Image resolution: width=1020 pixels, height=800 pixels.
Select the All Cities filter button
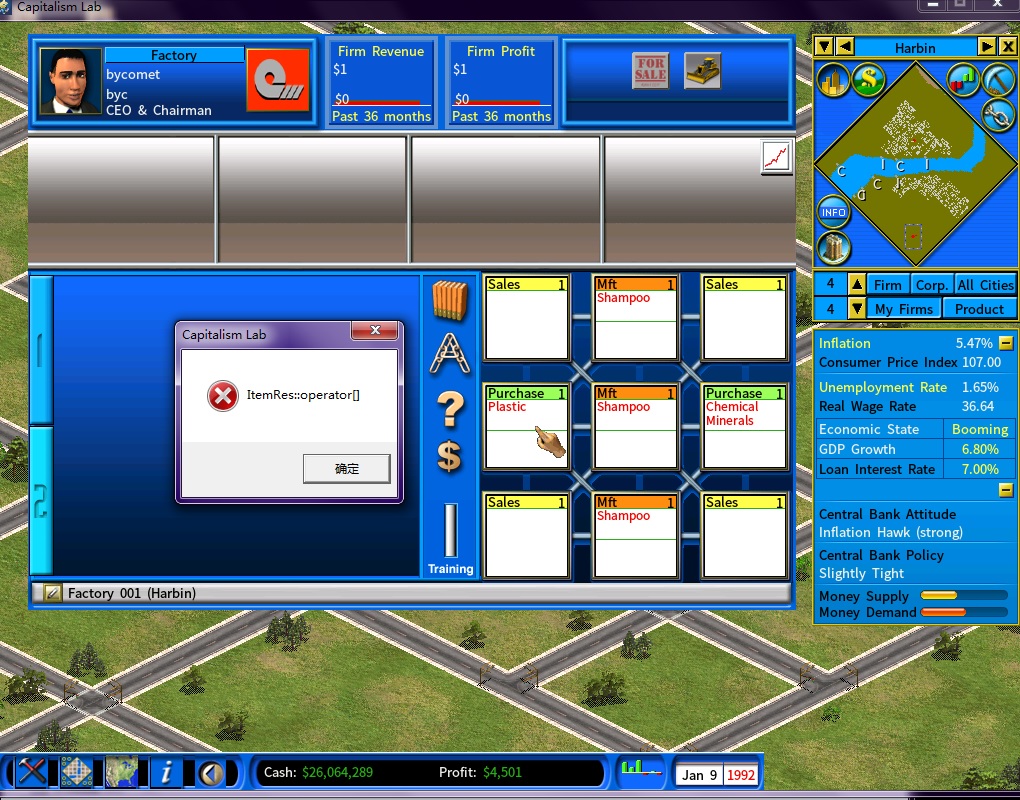(x=985, y=285)
